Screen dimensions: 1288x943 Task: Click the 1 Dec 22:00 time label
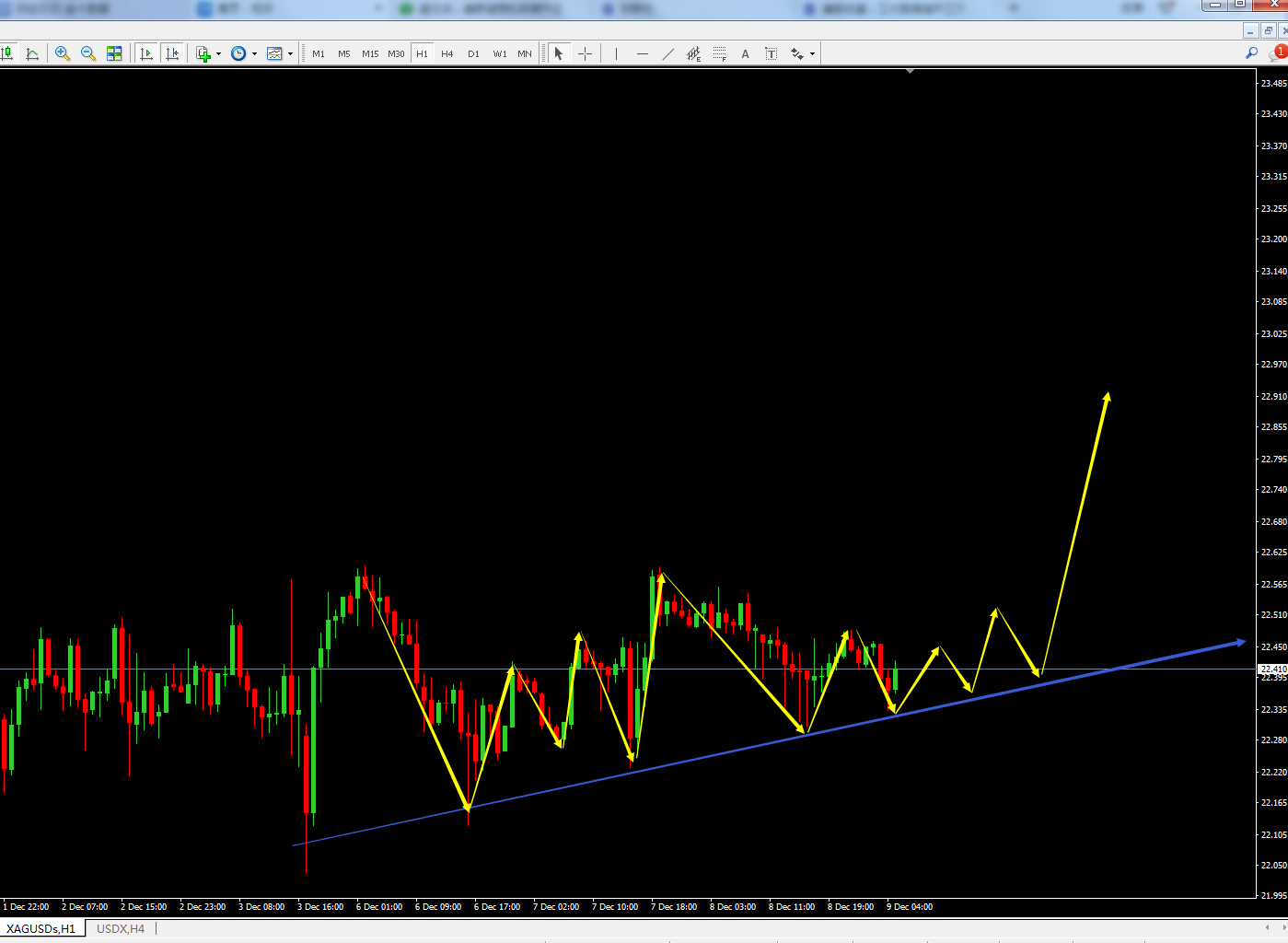click(26, 907)
